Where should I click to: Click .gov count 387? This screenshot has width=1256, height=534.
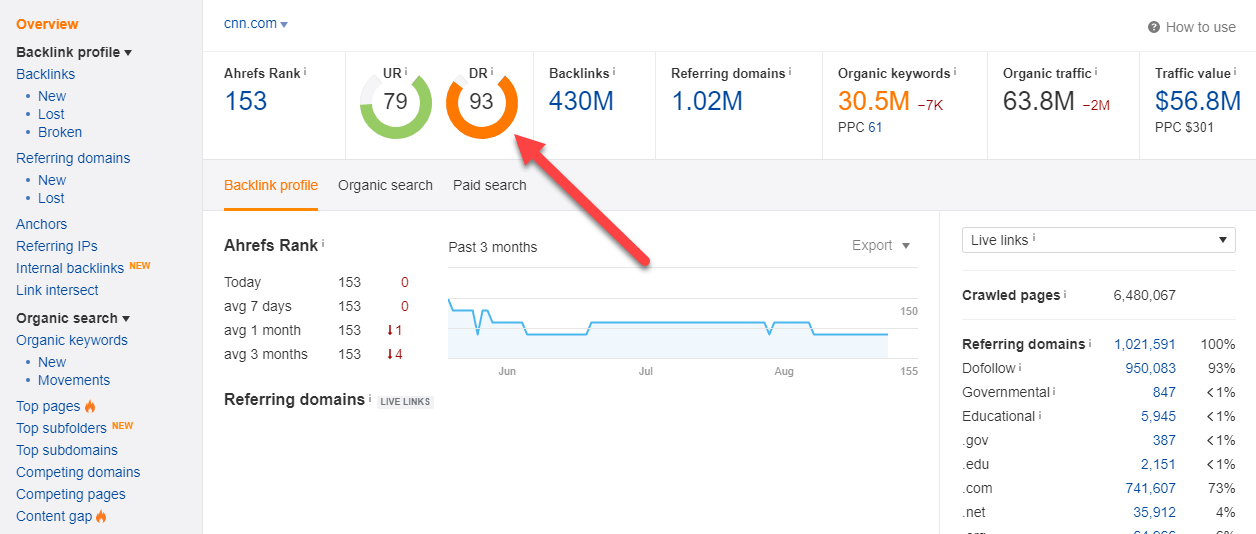coord(1164,440)
